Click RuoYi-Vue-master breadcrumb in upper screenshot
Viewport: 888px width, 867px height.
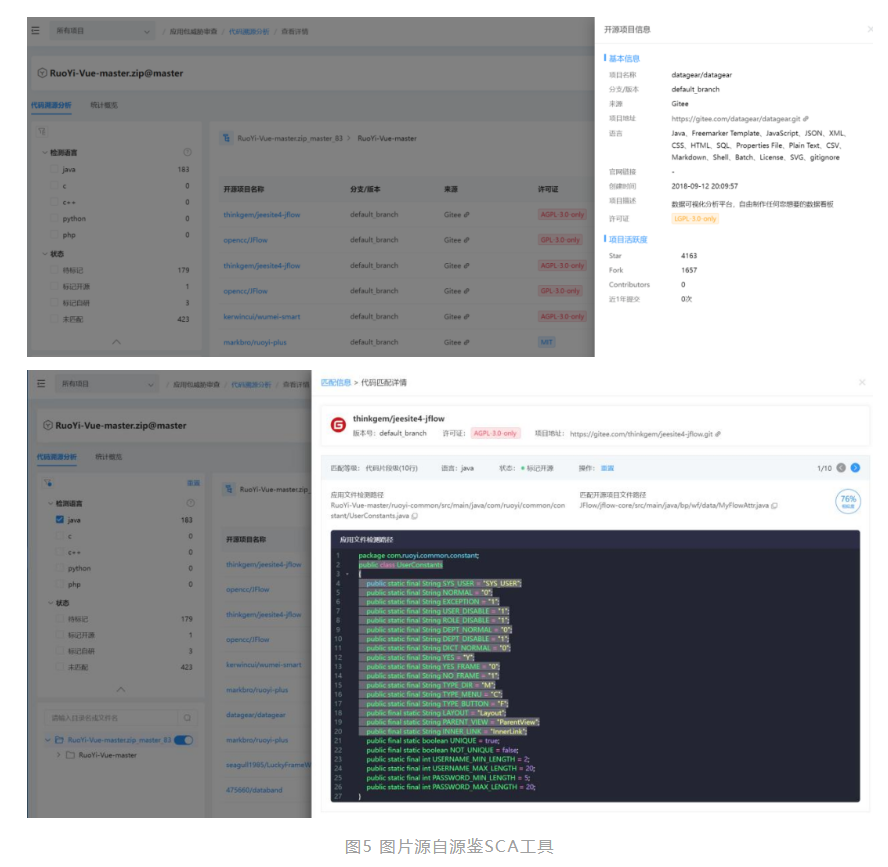coord(387,138)
